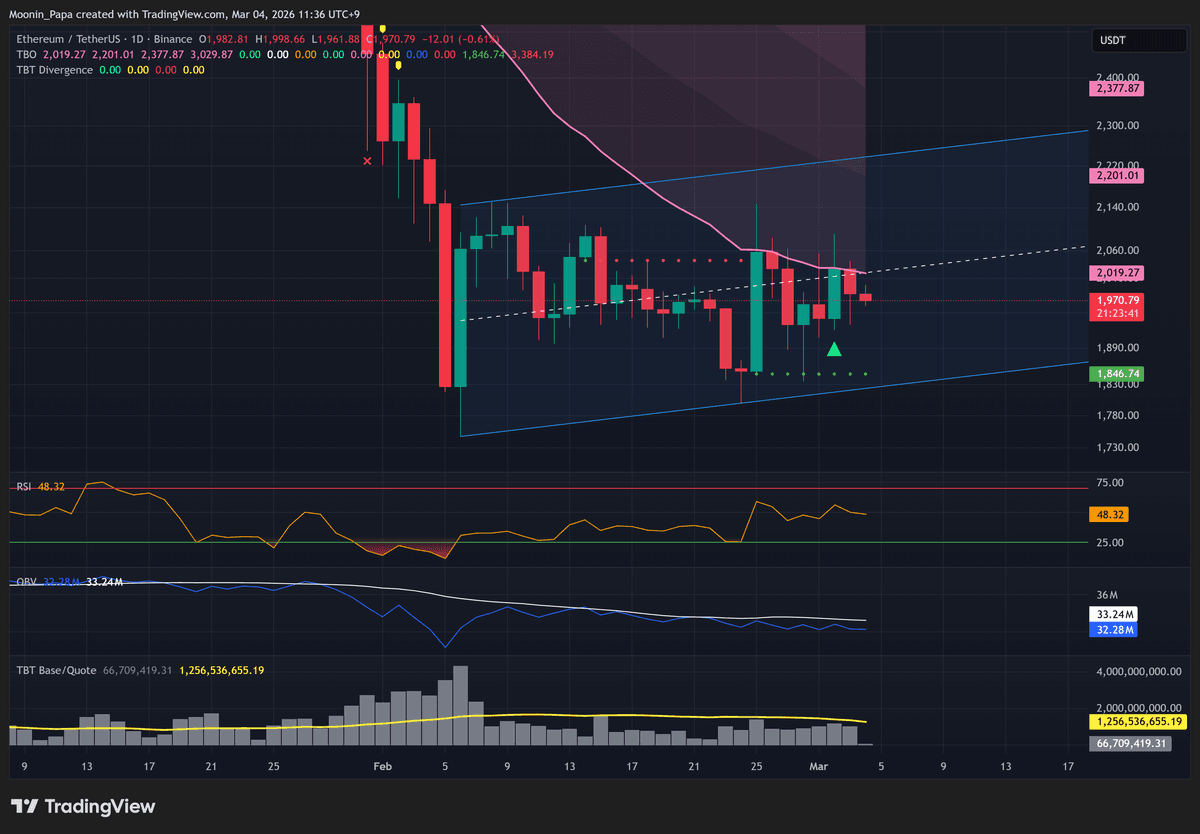This screenshot has height=834, width=1200.
Task: Click the Feb label on time axis
Action: click(381, 767)
